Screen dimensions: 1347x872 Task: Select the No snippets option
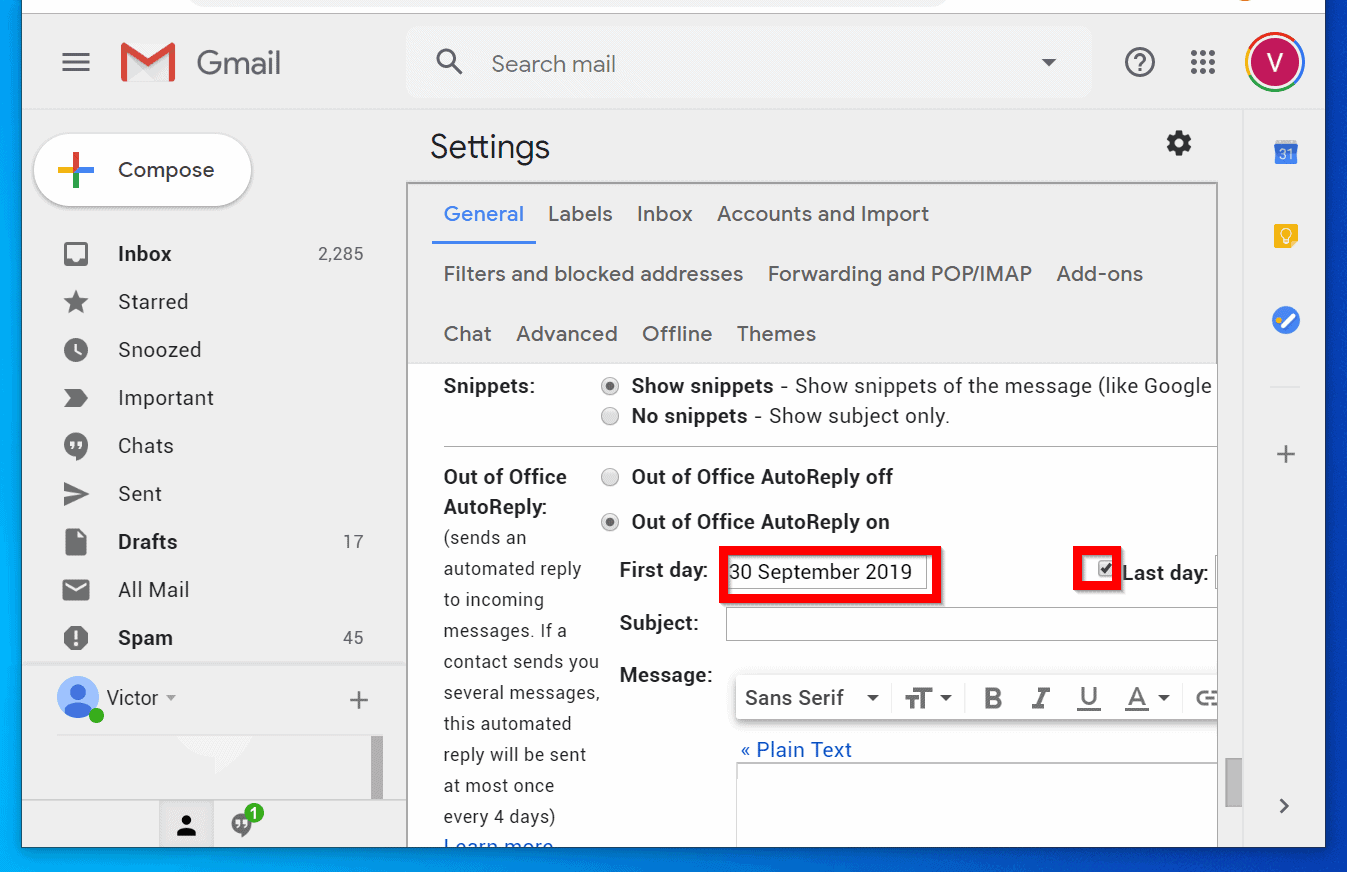610,416
